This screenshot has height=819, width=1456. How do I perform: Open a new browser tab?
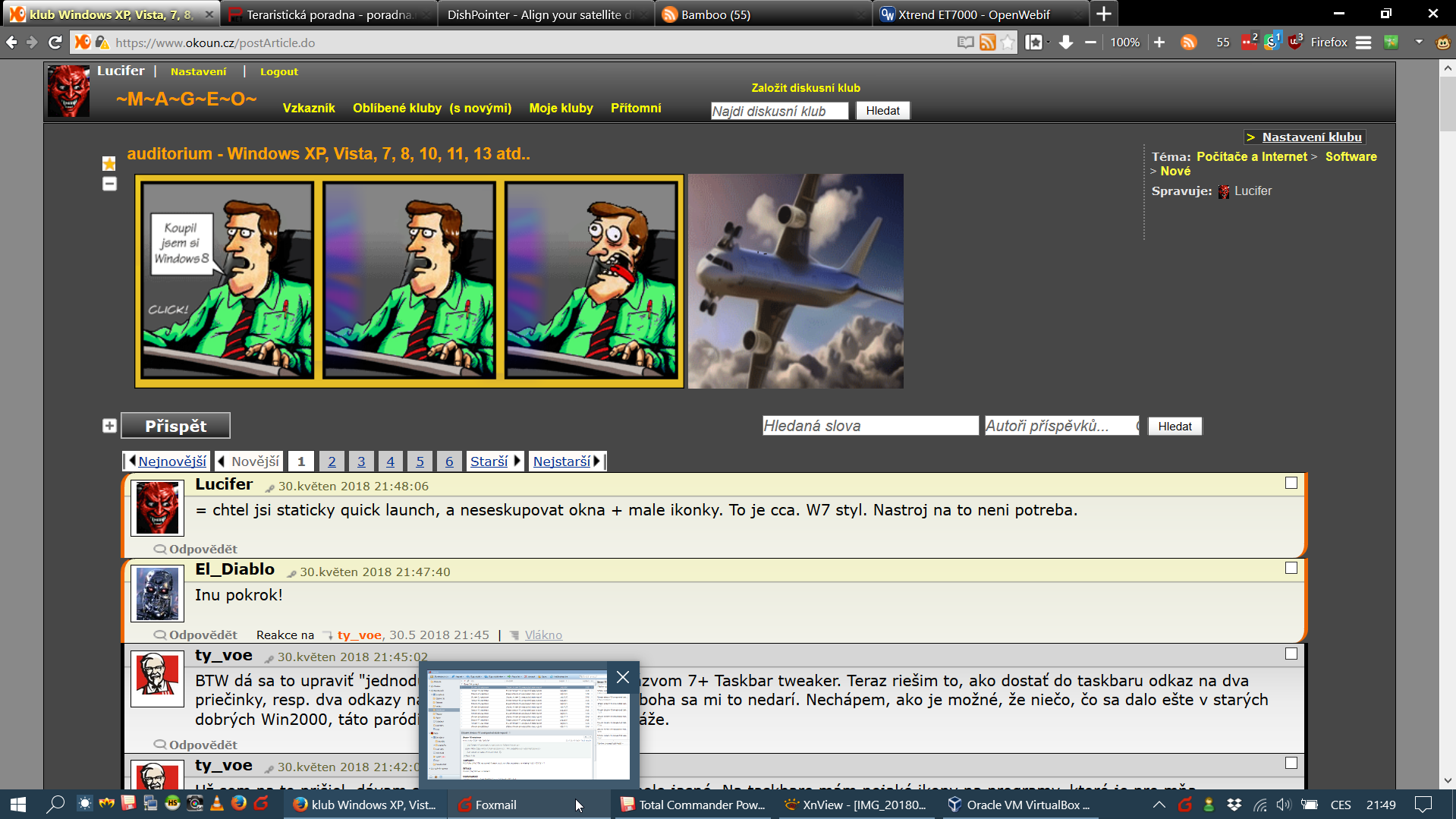click(1104, 14)
